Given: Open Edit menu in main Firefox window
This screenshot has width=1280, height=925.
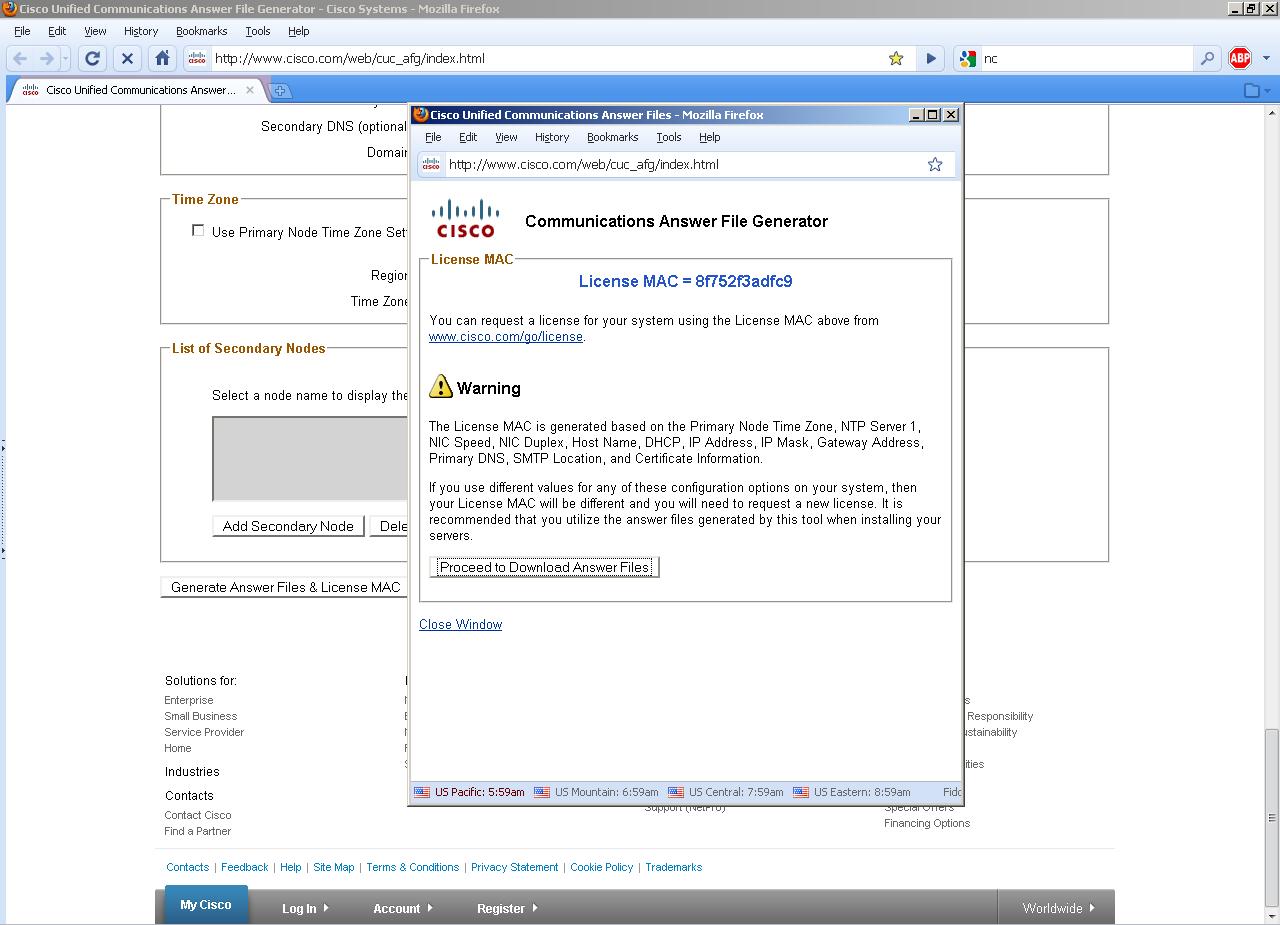Looking at the screenshot, I should pyautogui.click(x=57, y=31).
